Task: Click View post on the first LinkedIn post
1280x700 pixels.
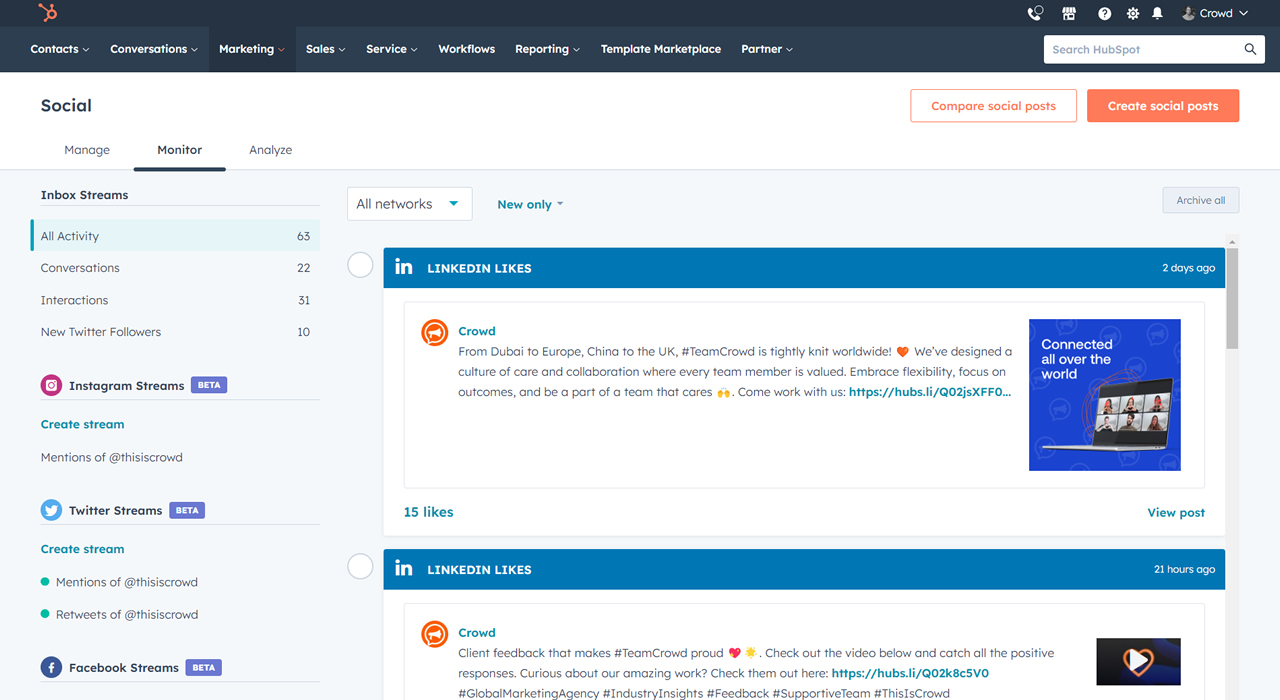Action: point(1176,512)
